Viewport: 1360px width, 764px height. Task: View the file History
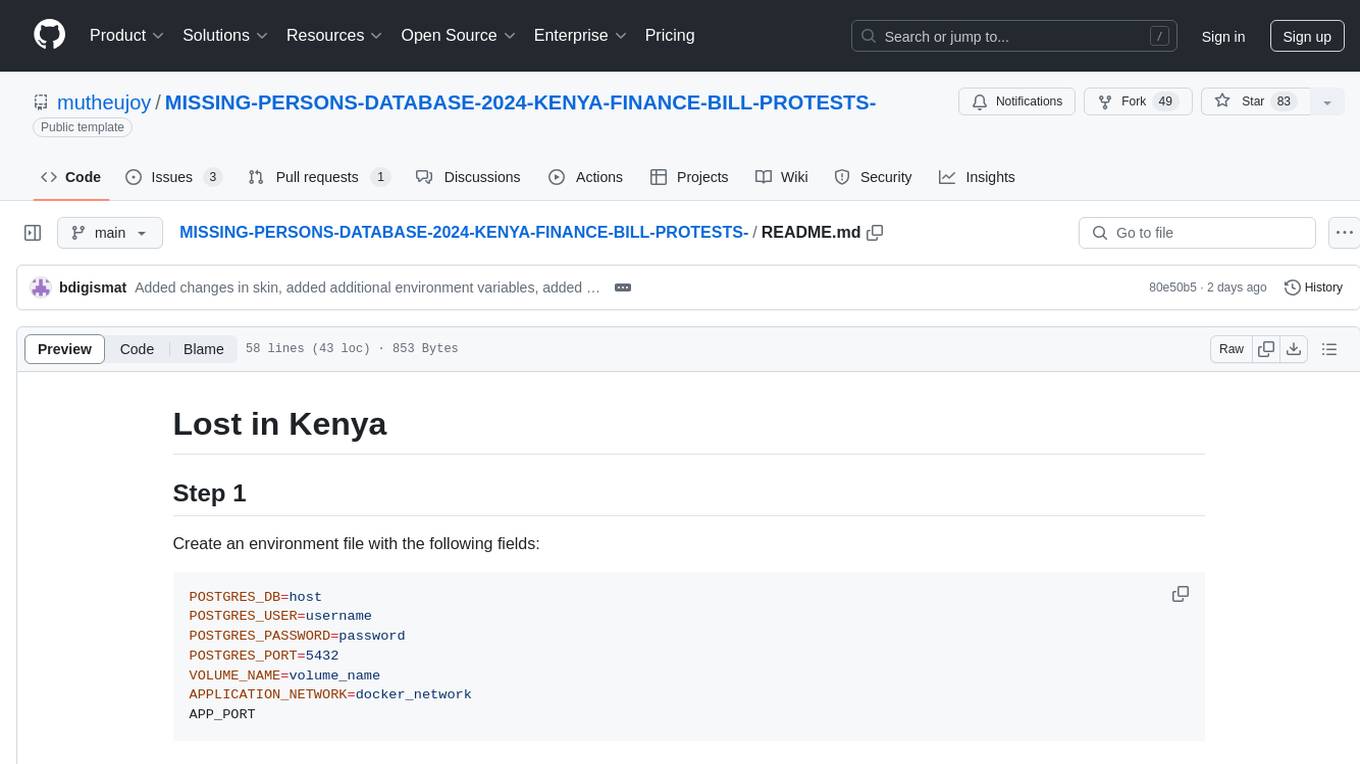click(1313, 288)
